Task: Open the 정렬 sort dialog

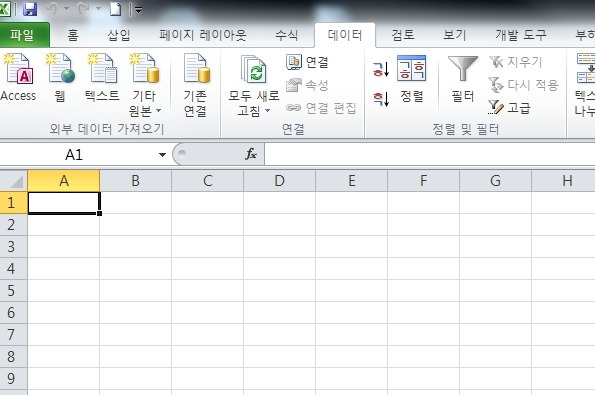Action: pos(412,79)
